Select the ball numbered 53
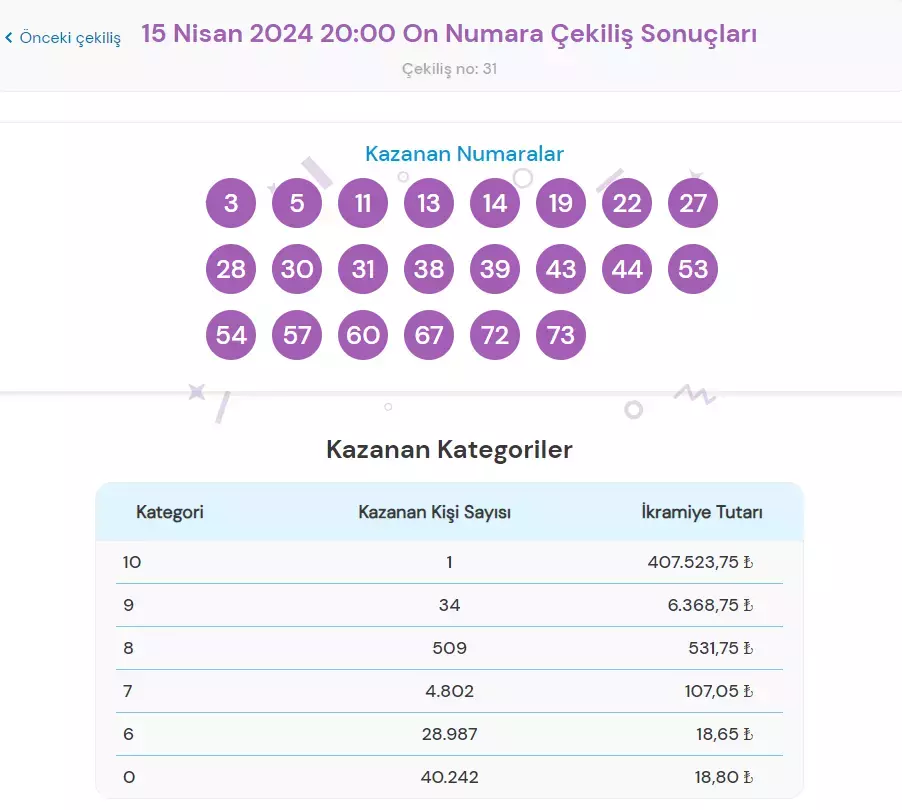 (x=693, y=269)
